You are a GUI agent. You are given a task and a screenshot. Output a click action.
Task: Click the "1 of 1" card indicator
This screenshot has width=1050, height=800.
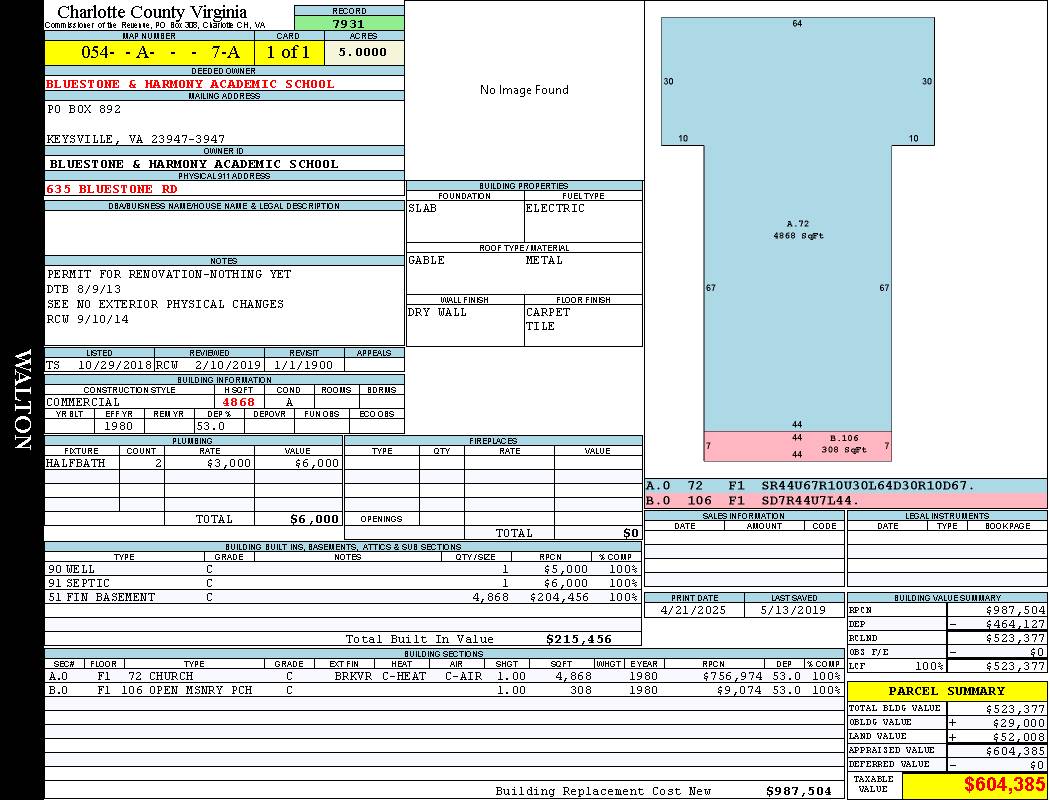pos(288,53)
